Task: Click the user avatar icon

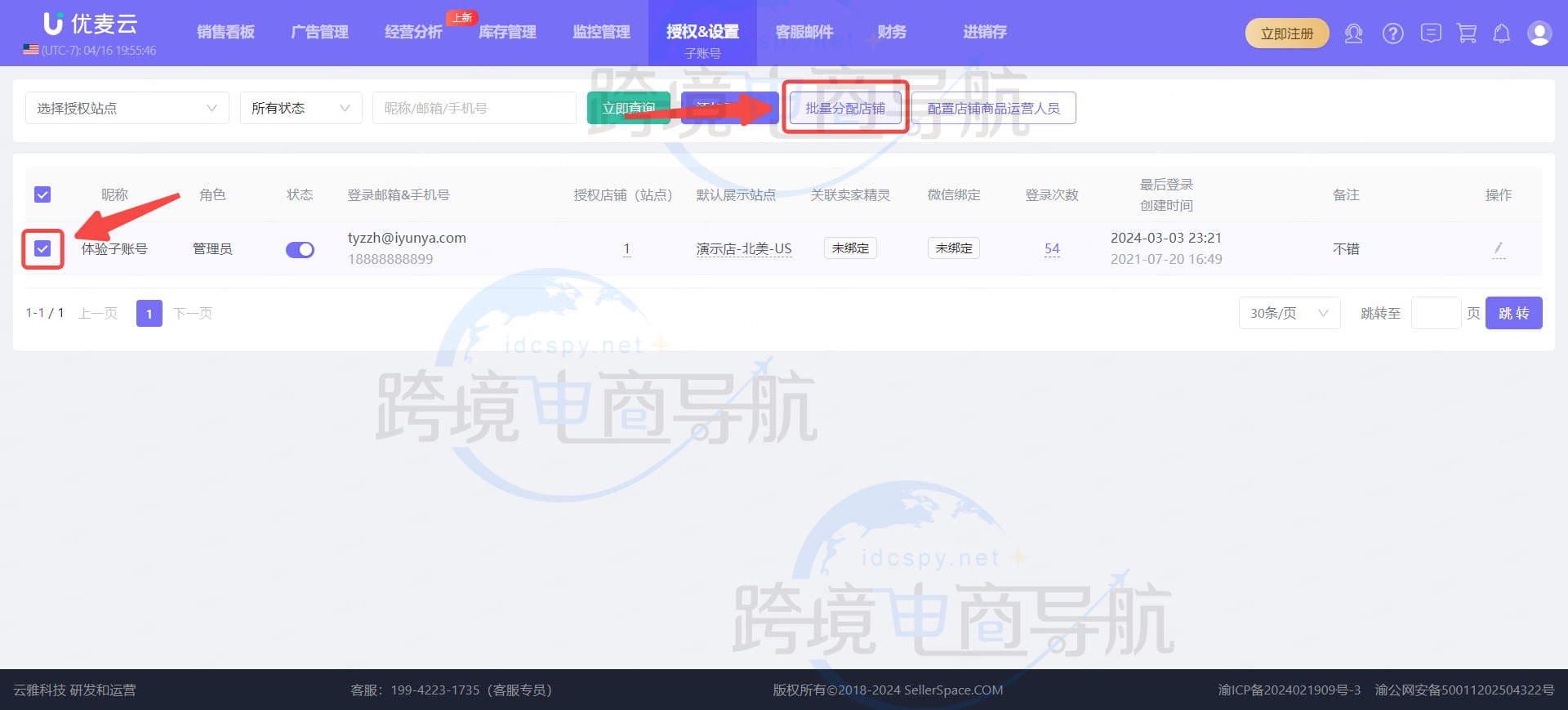Action: point(1539,33)
